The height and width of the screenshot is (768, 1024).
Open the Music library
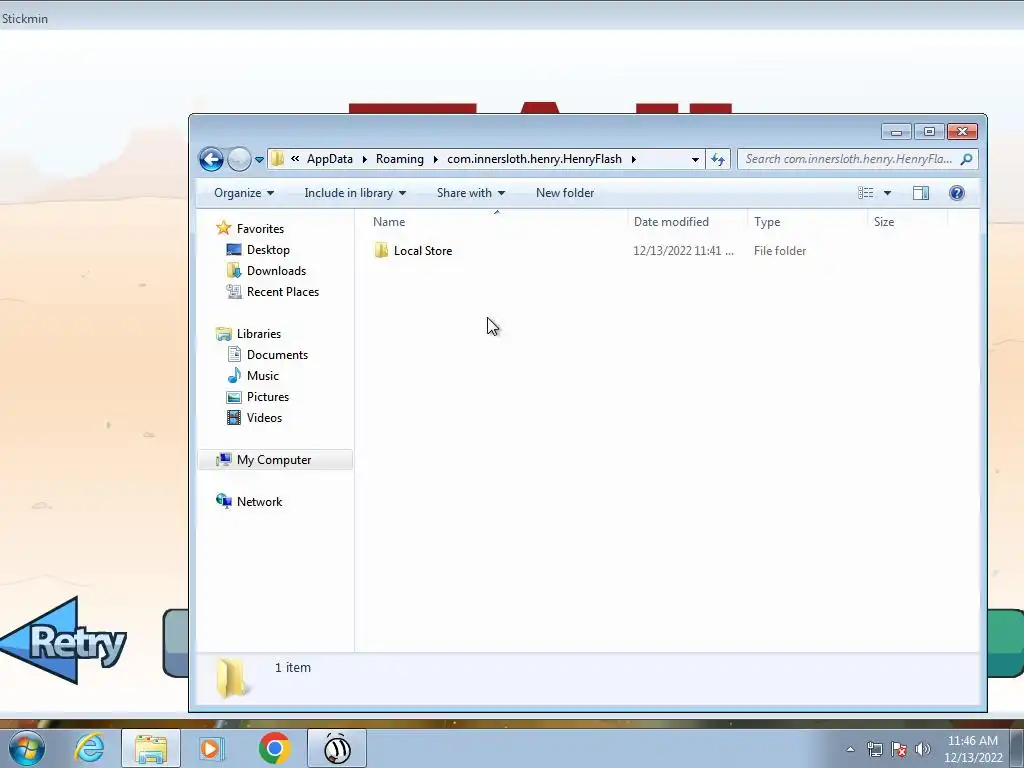coord(263,376)
